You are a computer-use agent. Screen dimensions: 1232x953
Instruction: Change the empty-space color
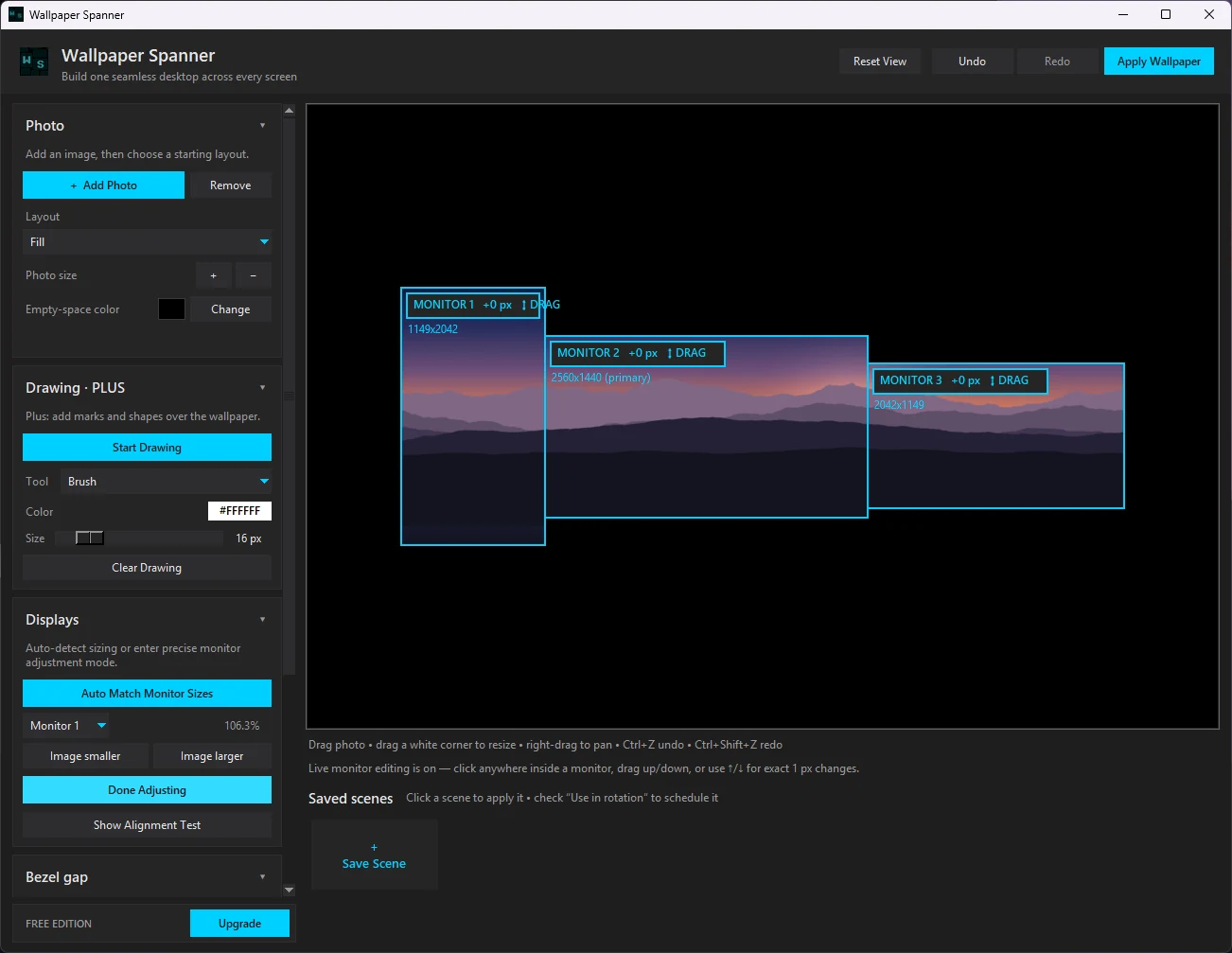(x=230, y=309)
